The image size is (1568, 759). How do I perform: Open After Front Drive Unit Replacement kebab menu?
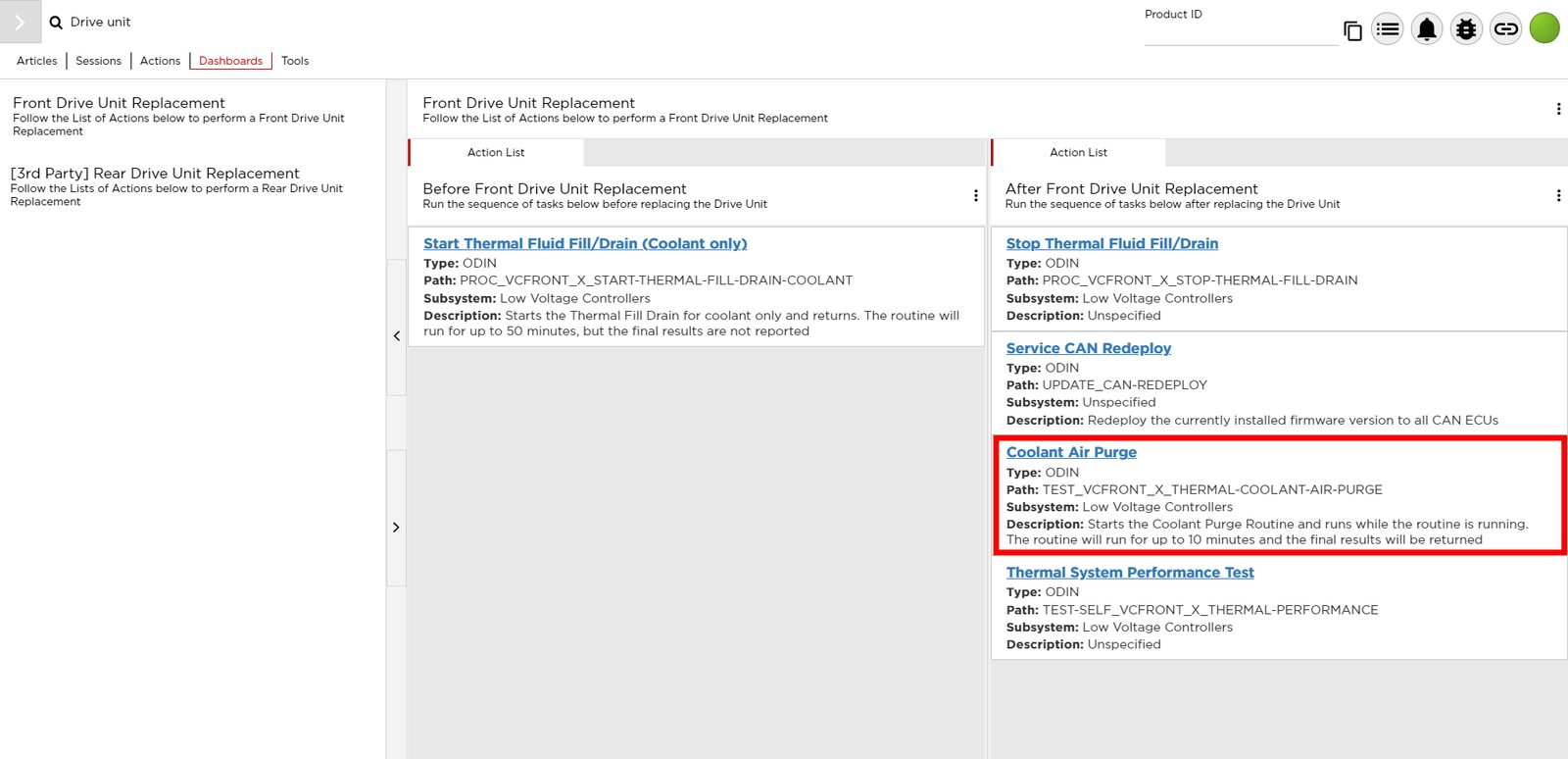[1558, 195]
